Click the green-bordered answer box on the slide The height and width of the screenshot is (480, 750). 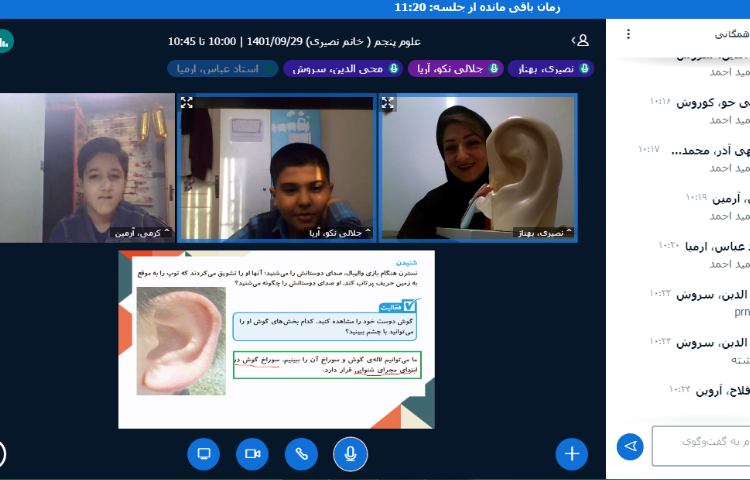point(327,365)
